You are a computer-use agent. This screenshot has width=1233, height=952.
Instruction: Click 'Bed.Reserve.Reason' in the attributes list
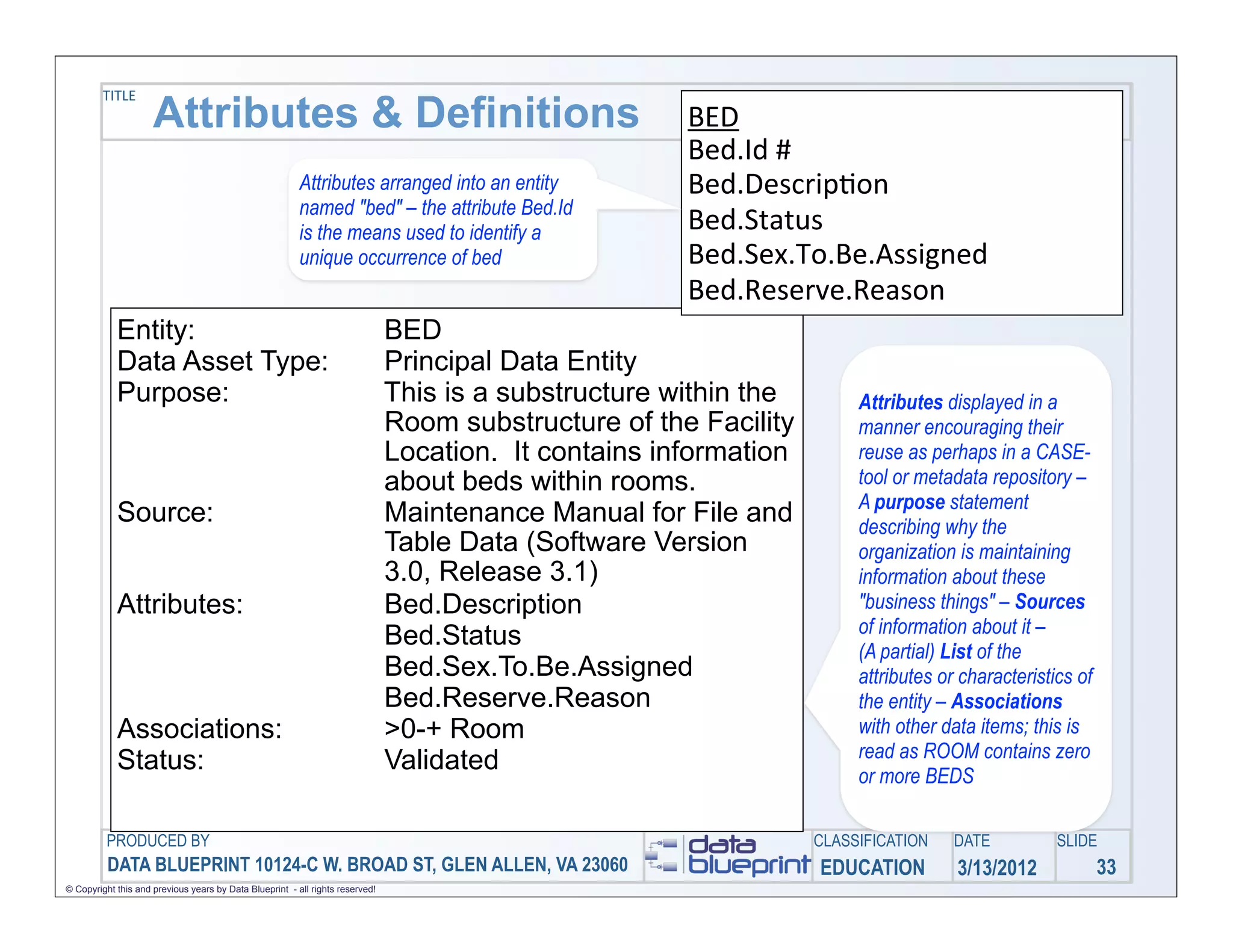(517, 697)
